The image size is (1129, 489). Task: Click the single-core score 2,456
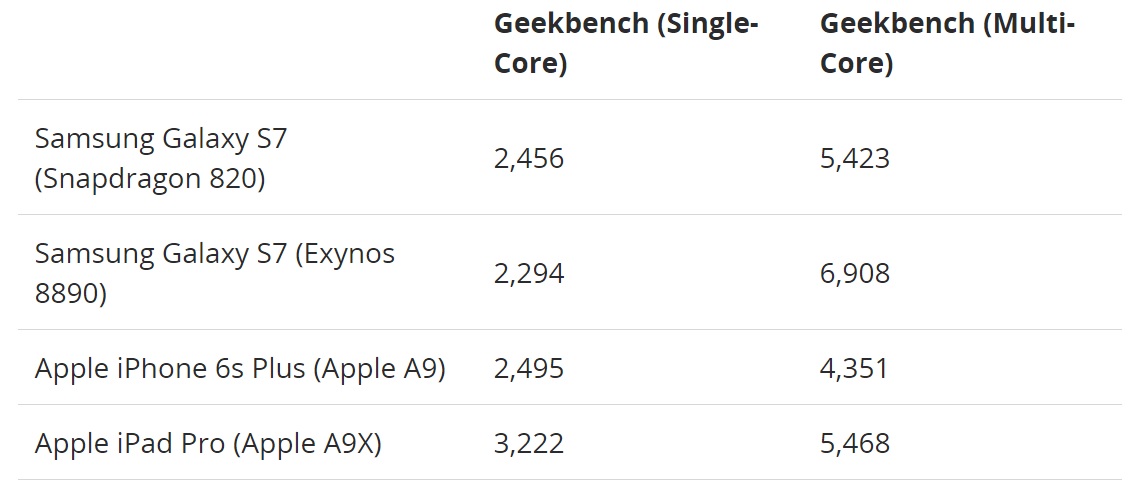(528, 158)
